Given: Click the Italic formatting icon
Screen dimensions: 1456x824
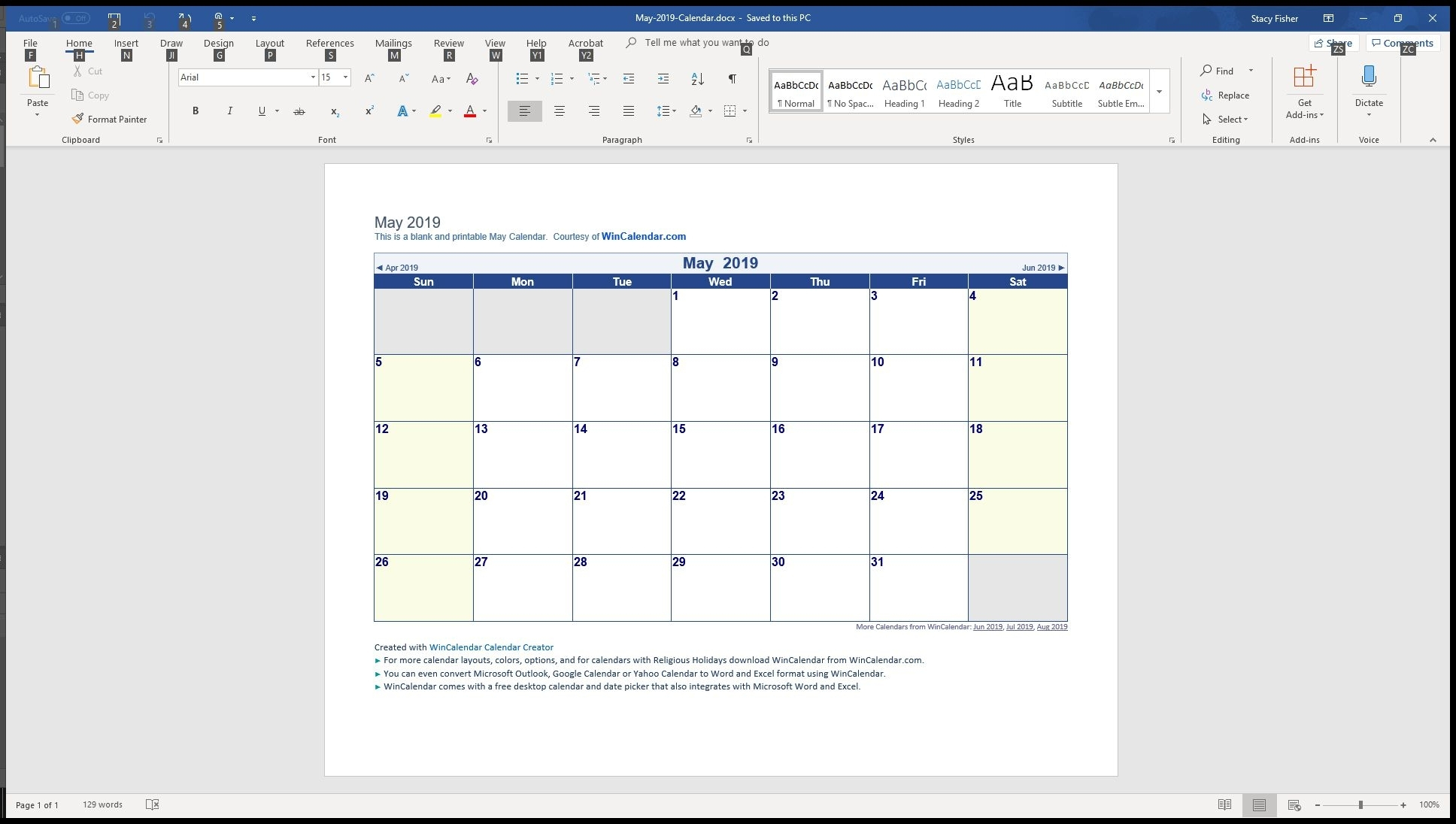Looking at the screenshot, I should [228, 110].
